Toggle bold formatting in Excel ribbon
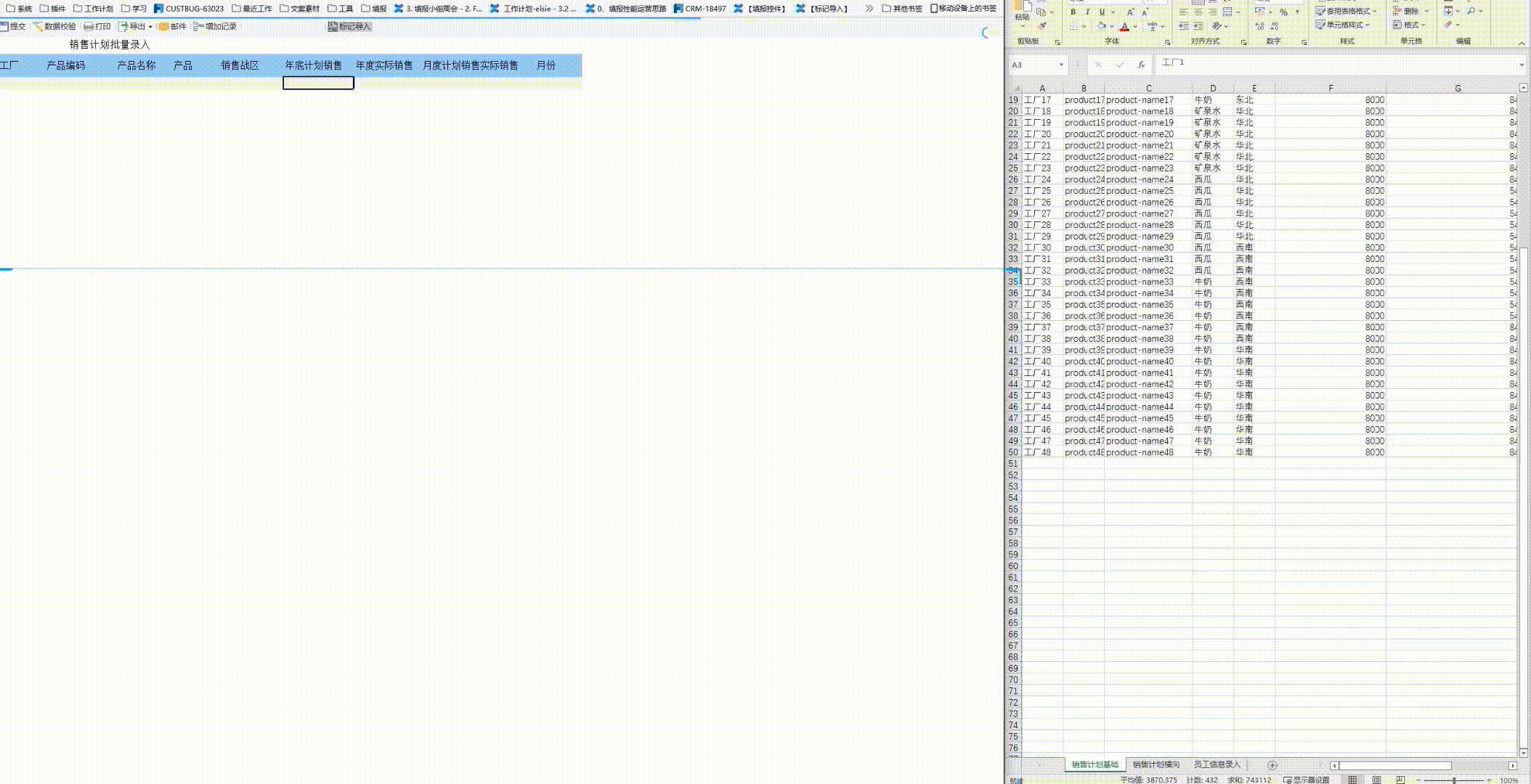Screen dimensions: 1531x784 click(1073, 12)
